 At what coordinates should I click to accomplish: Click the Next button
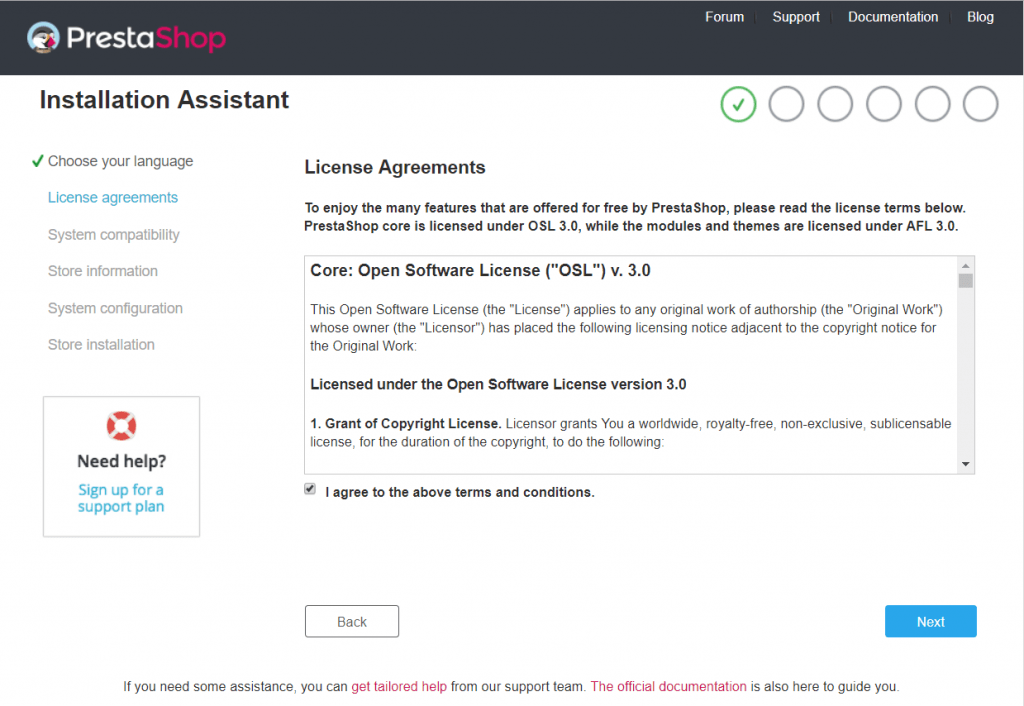pyautogui.click(x=930, y=621)
